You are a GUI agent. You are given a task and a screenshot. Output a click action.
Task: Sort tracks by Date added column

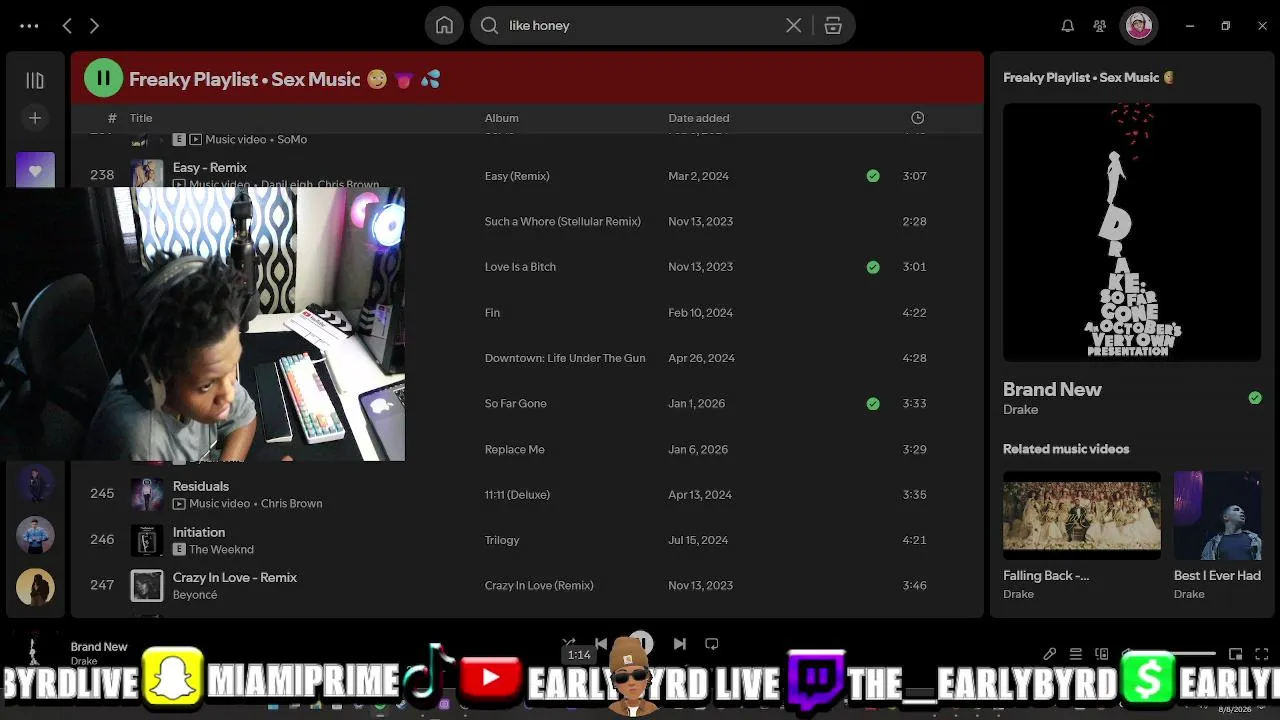click(x=699, y=118)
